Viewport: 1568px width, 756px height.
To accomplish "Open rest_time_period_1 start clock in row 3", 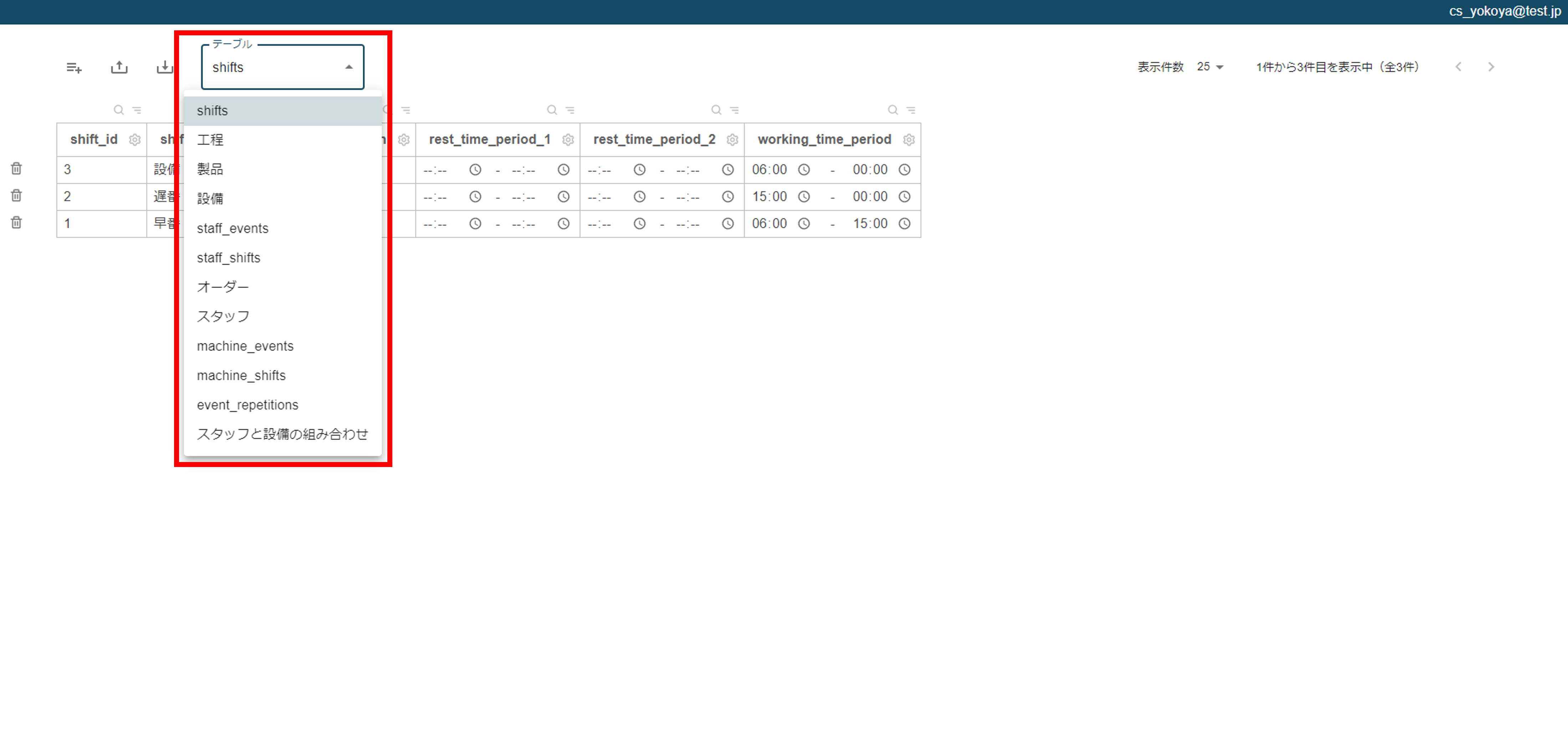I will (x=475, y=170).
